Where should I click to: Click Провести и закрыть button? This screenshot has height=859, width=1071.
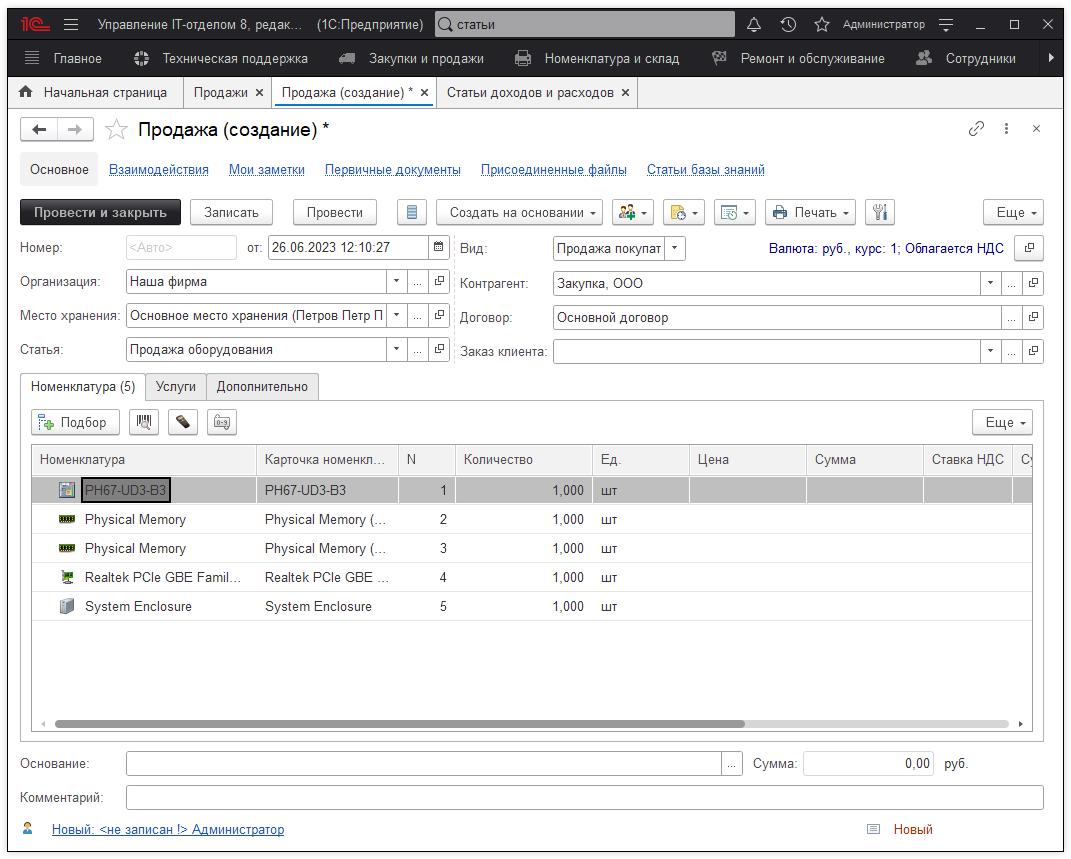coord(100,212)
